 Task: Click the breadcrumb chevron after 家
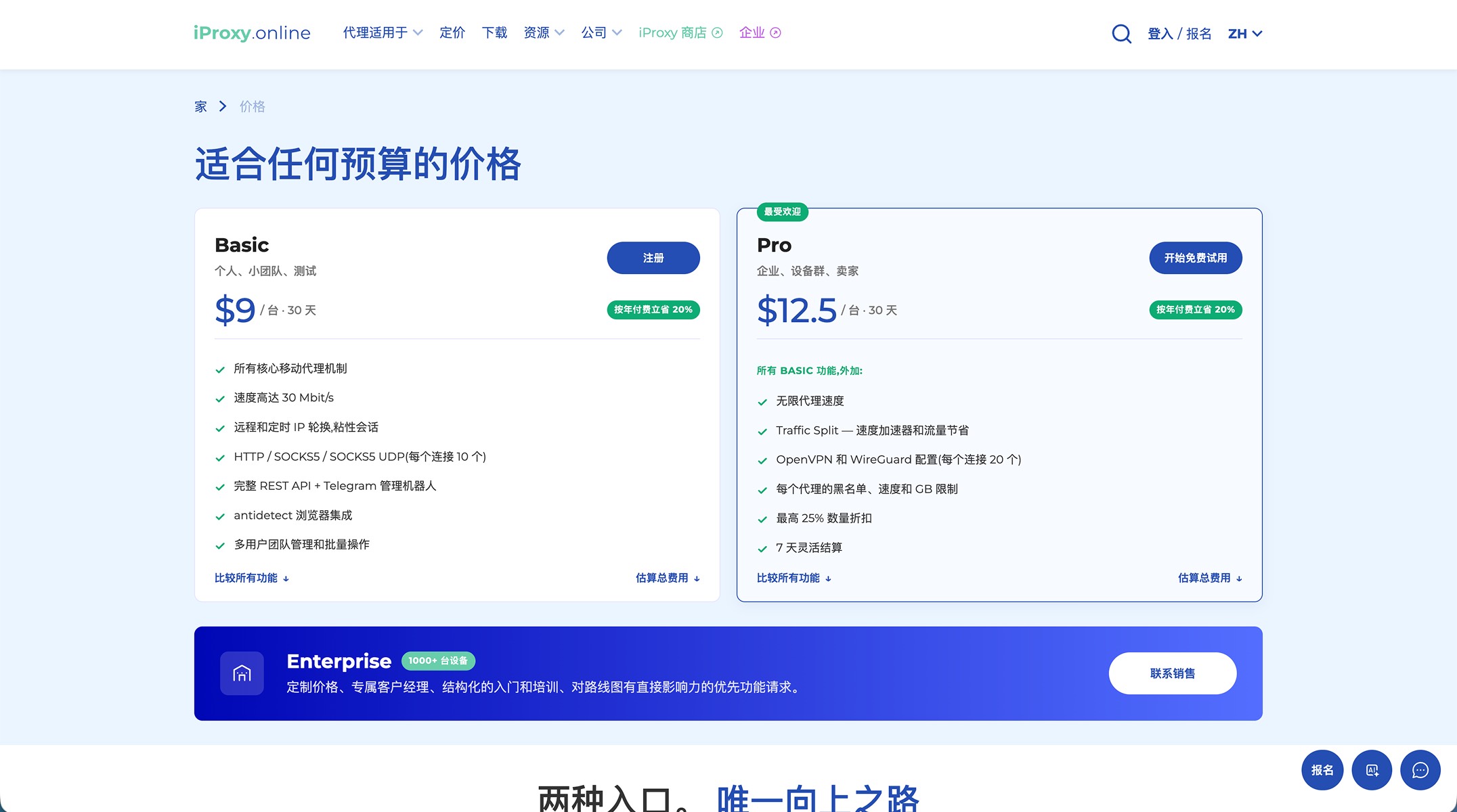coord(223,106)
